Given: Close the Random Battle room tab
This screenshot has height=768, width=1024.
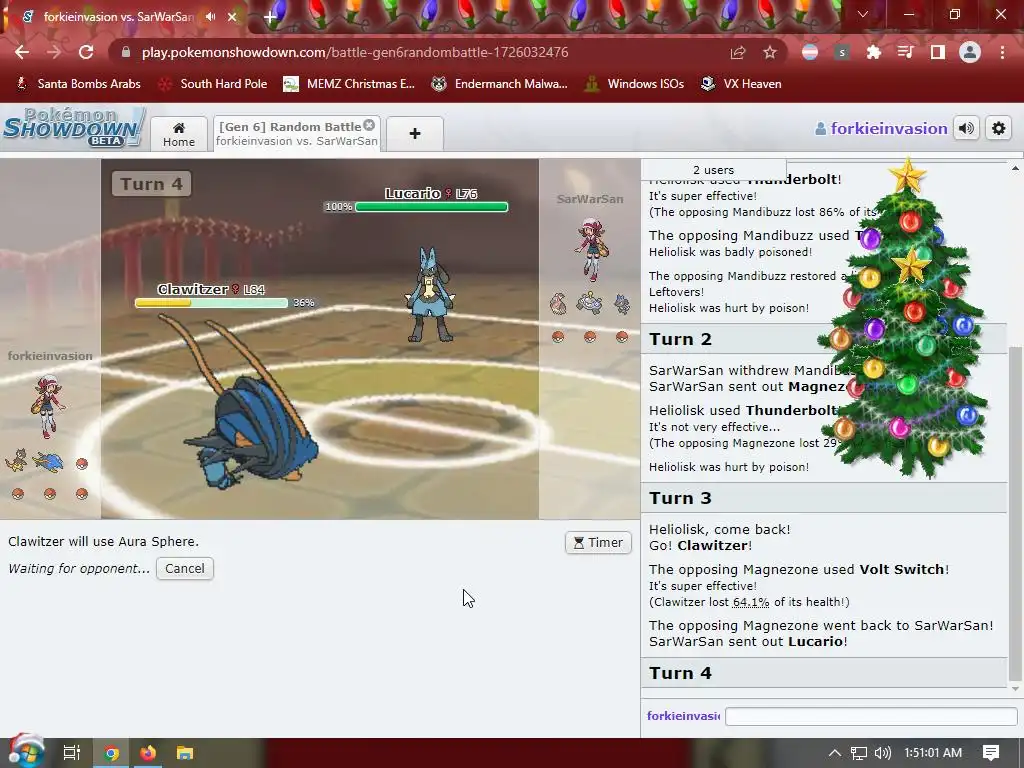Looking at the screenshot, I should pos(369,125).
